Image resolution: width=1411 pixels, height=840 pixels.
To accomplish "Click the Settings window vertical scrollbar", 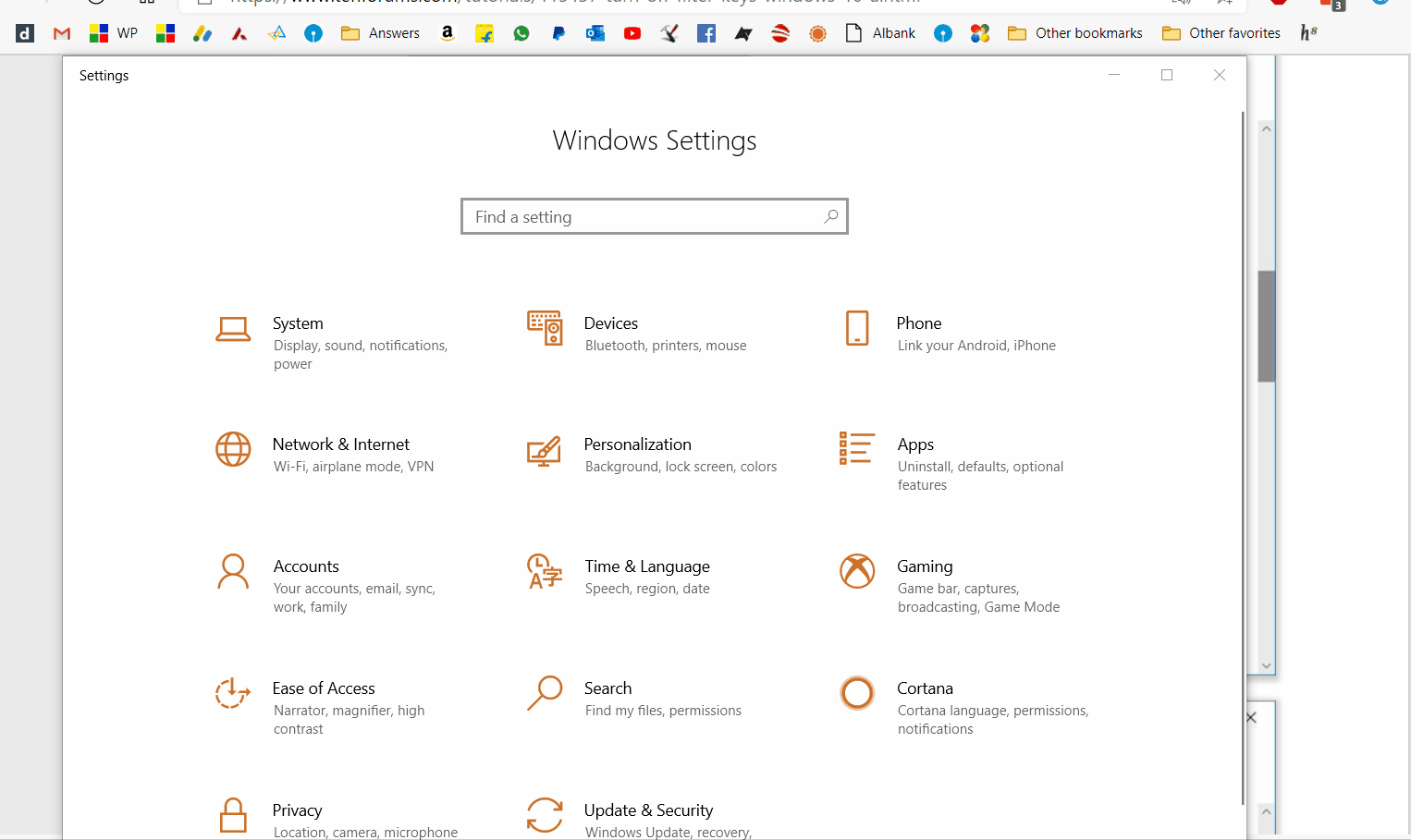I will [1243, 457].
